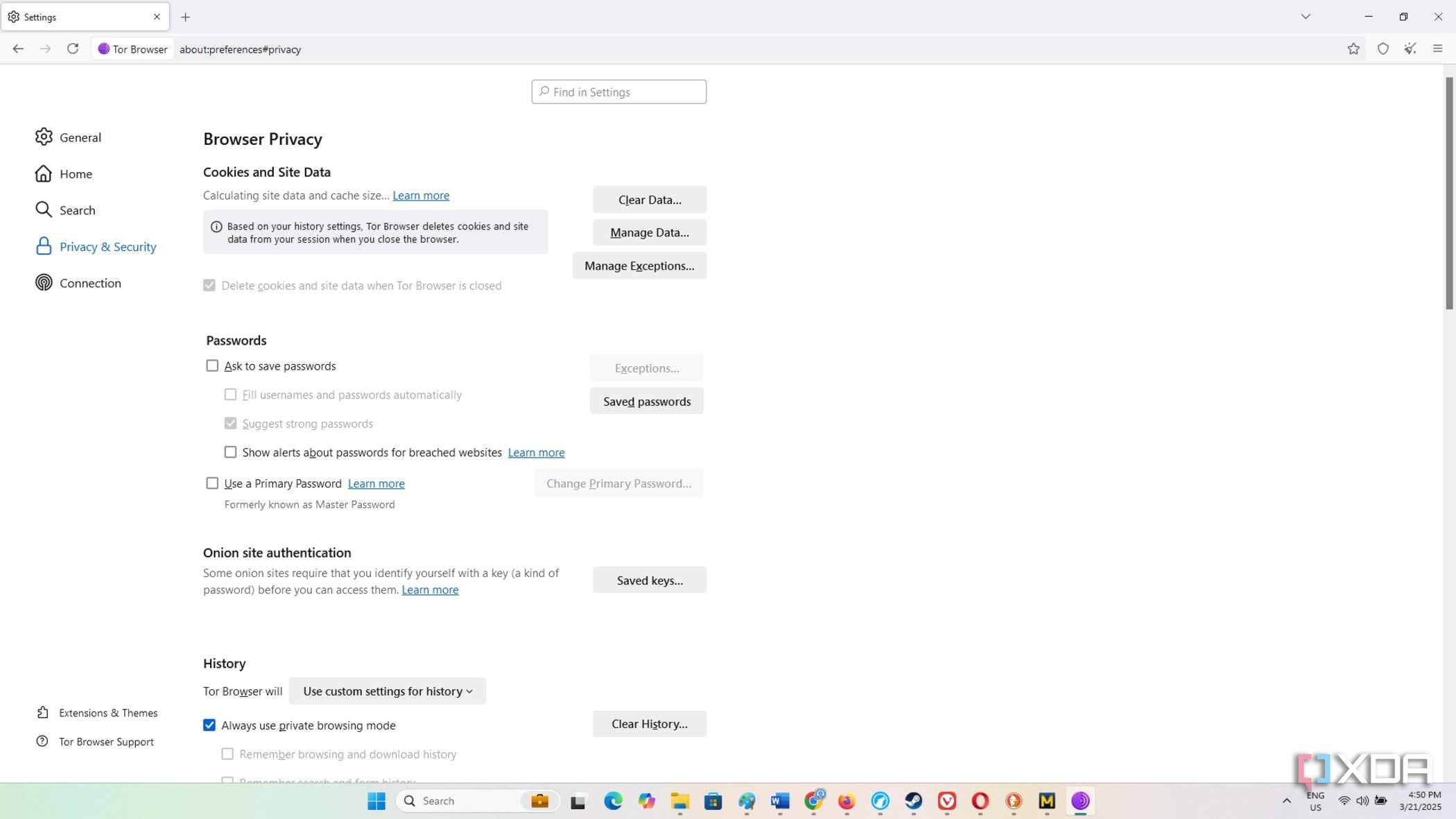The image size is (1456, 819).
Task: Bookmark this page with the star icon
Action: pyautogui.click(x=1353, y=49)
